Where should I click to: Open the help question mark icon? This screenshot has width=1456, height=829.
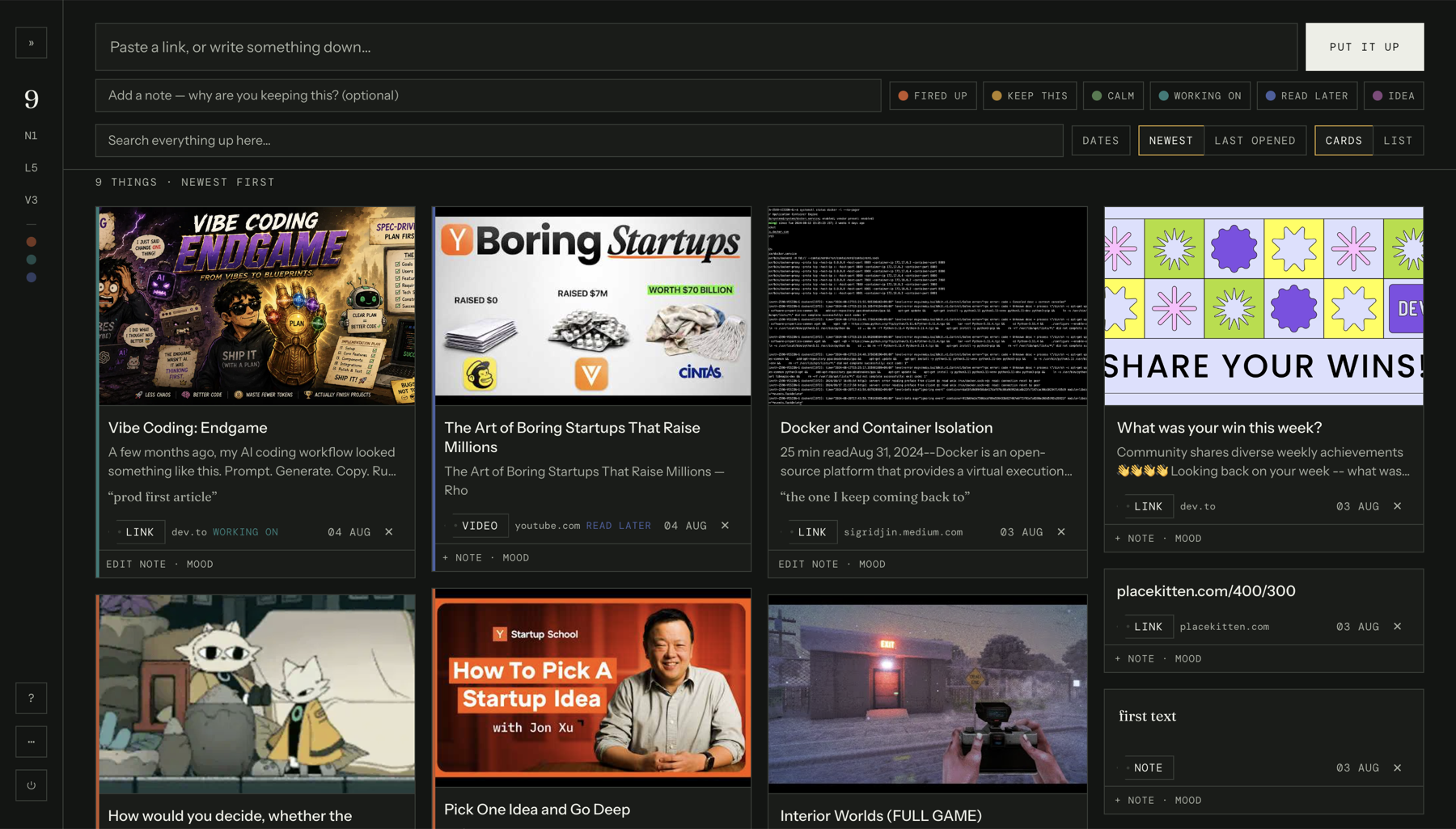31,698
